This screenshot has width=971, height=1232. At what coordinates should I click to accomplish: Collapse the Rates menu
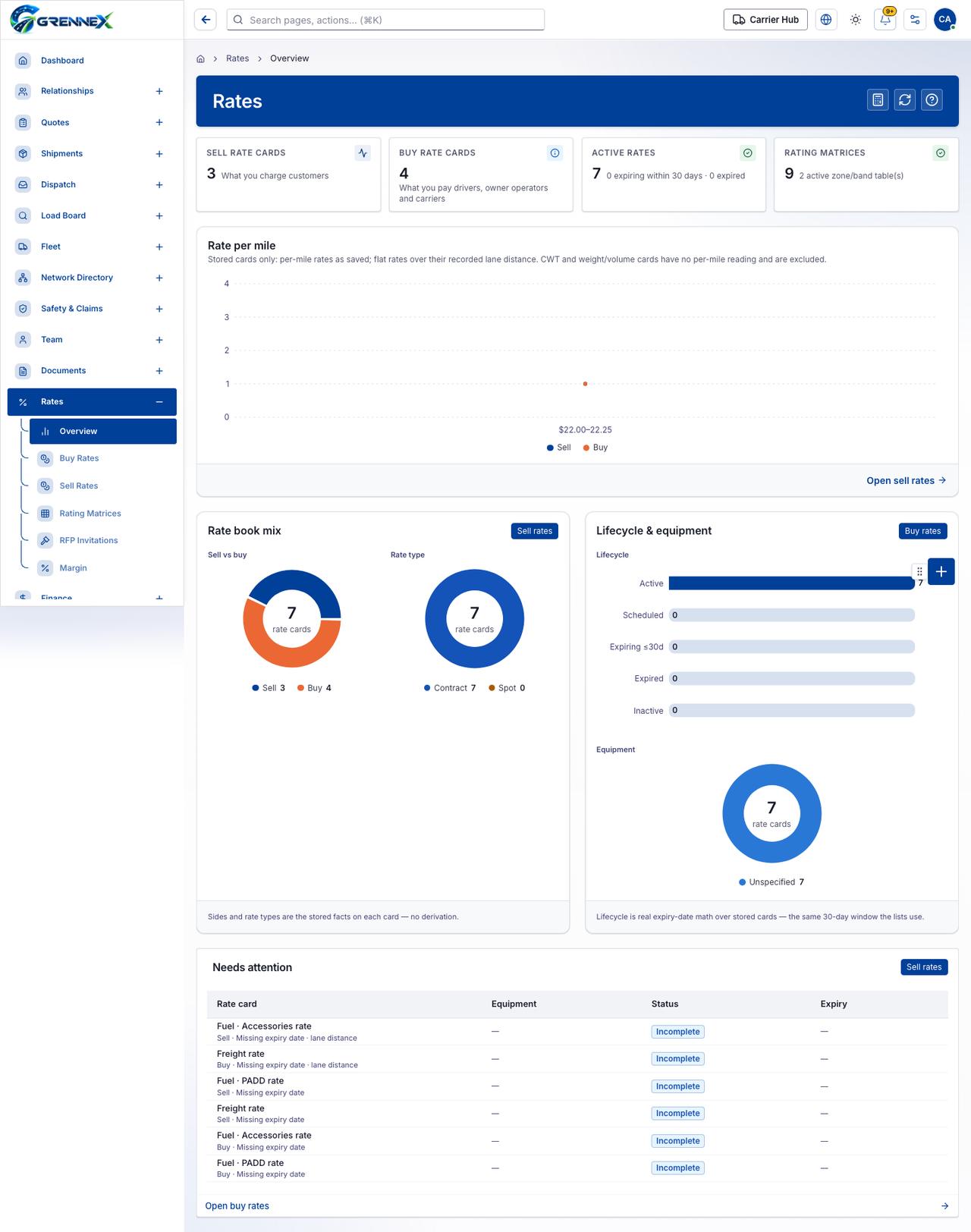(159, 402)
